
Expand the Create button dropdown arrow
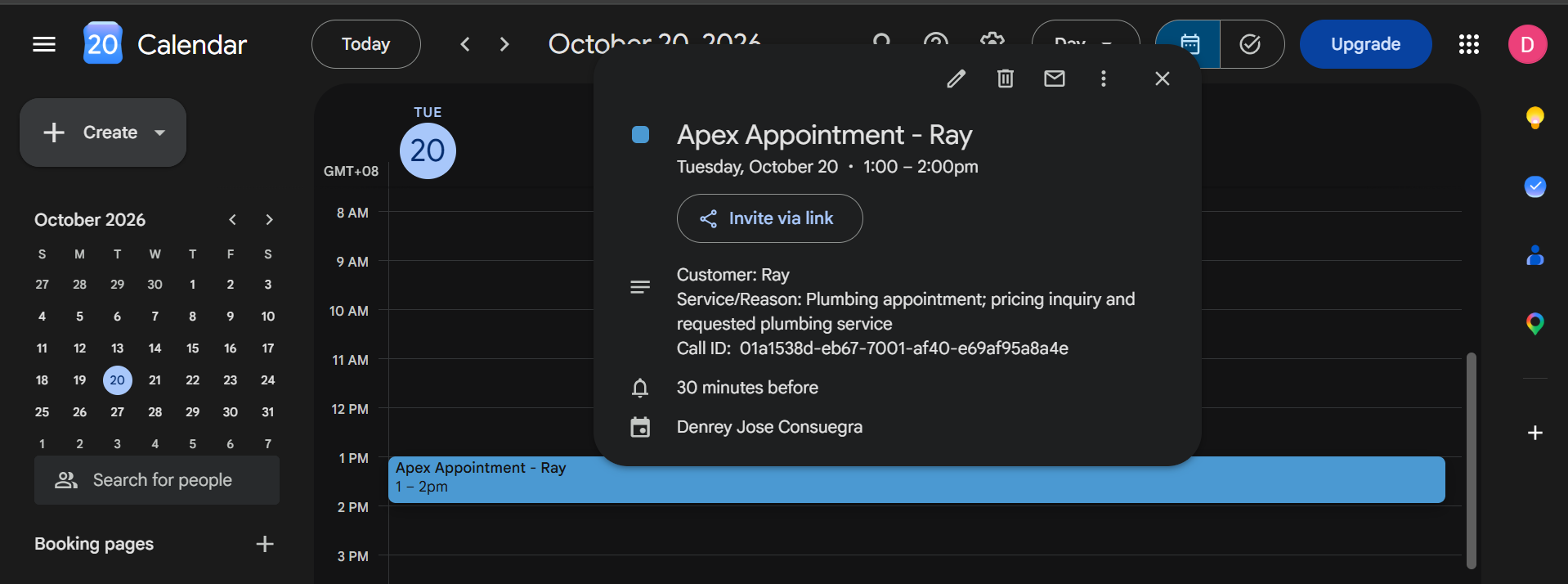160,133
